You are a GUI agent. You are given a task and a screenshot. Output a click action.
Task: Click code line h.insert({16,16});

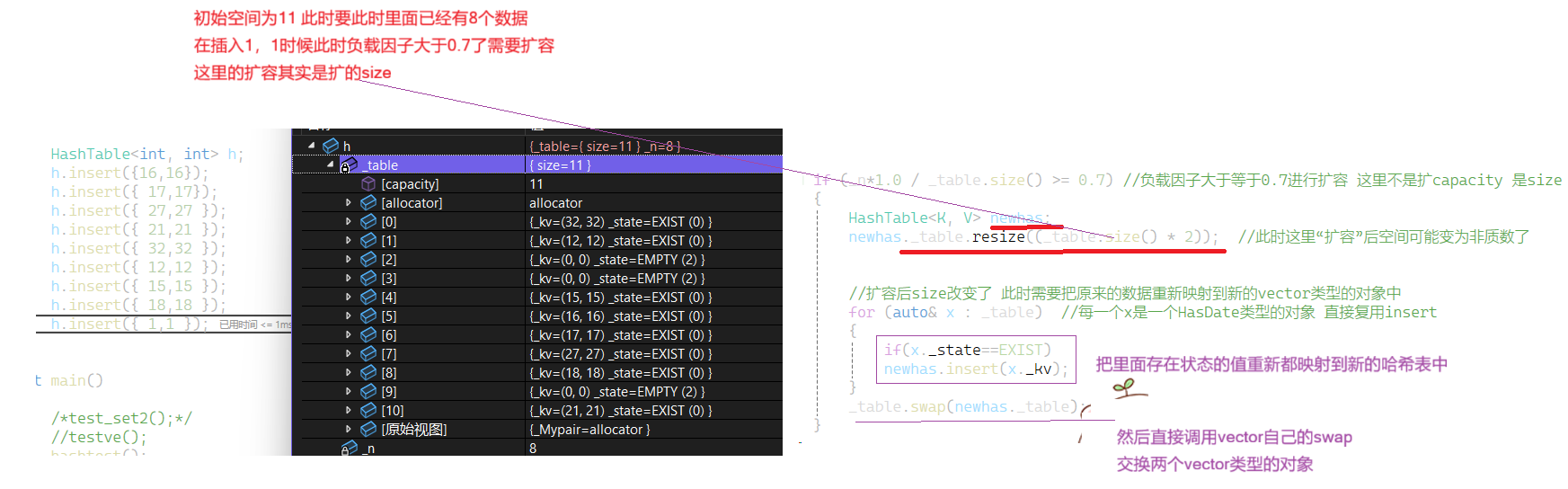[129, 173]
